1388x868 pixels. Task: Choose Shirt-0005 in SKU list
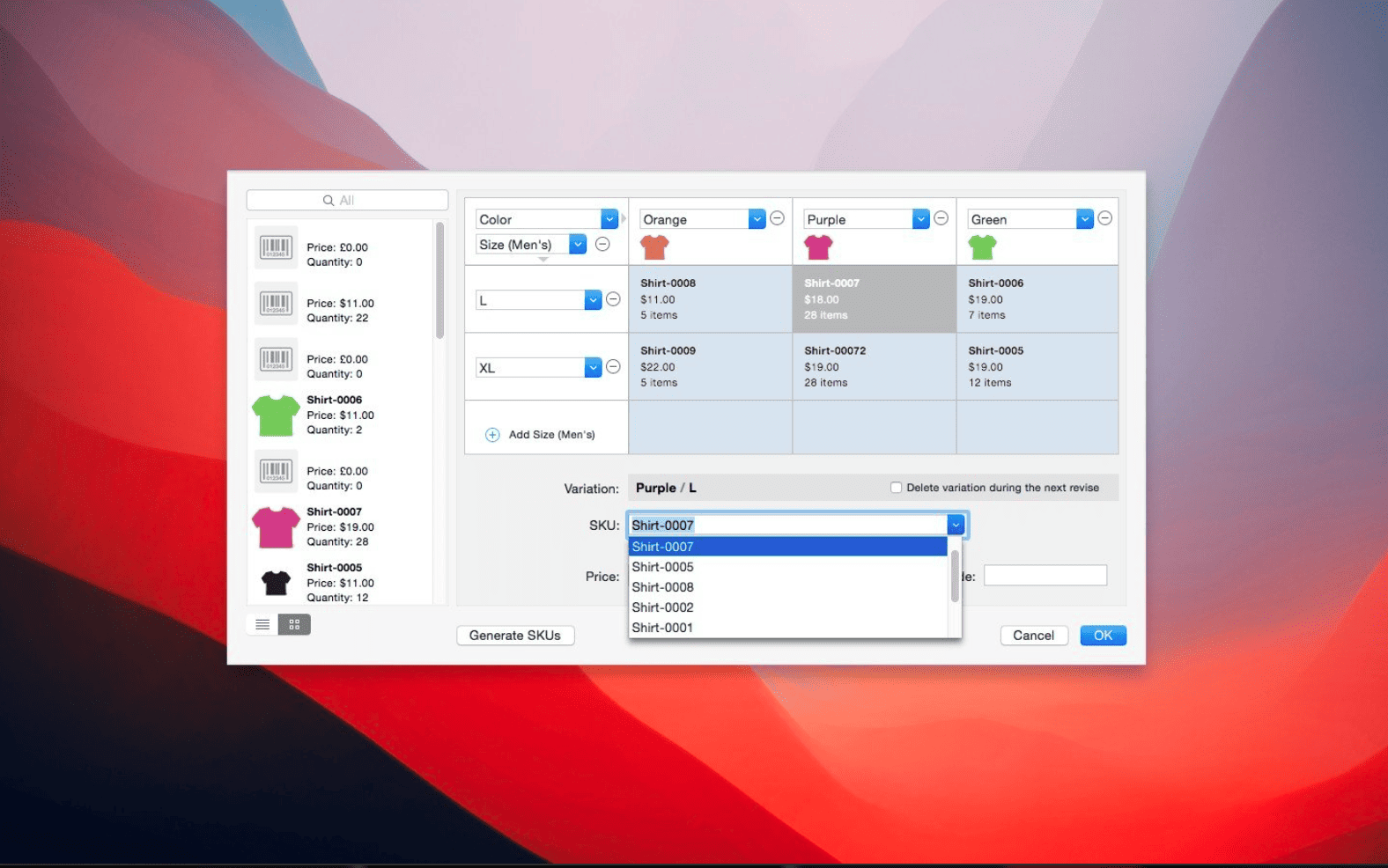tap(787, 567)
